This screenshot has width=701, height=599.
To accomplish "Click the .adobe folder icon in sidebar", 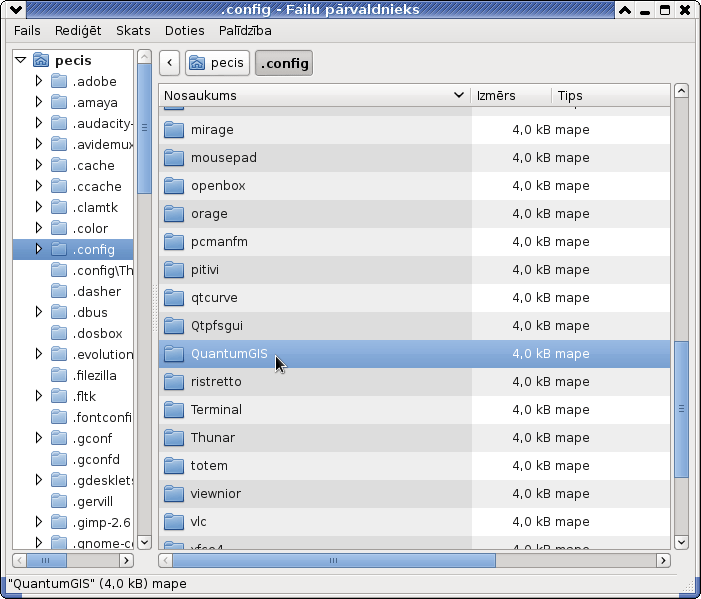I will pyautogui.click(x=59, y=81).
